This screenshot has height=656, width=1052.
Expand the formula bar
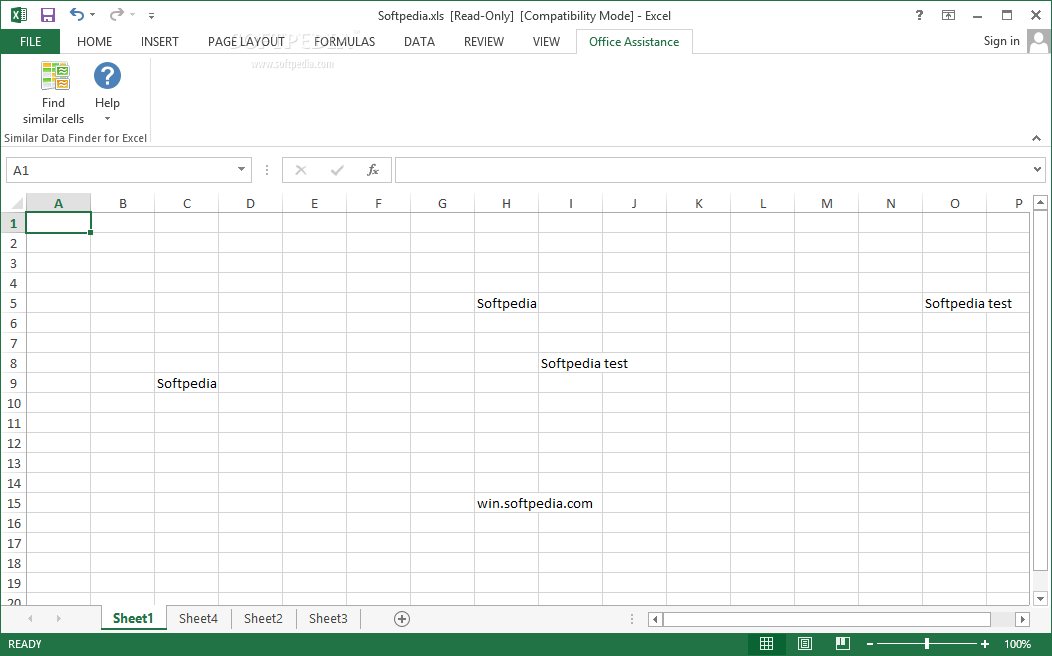[1037, 170]
